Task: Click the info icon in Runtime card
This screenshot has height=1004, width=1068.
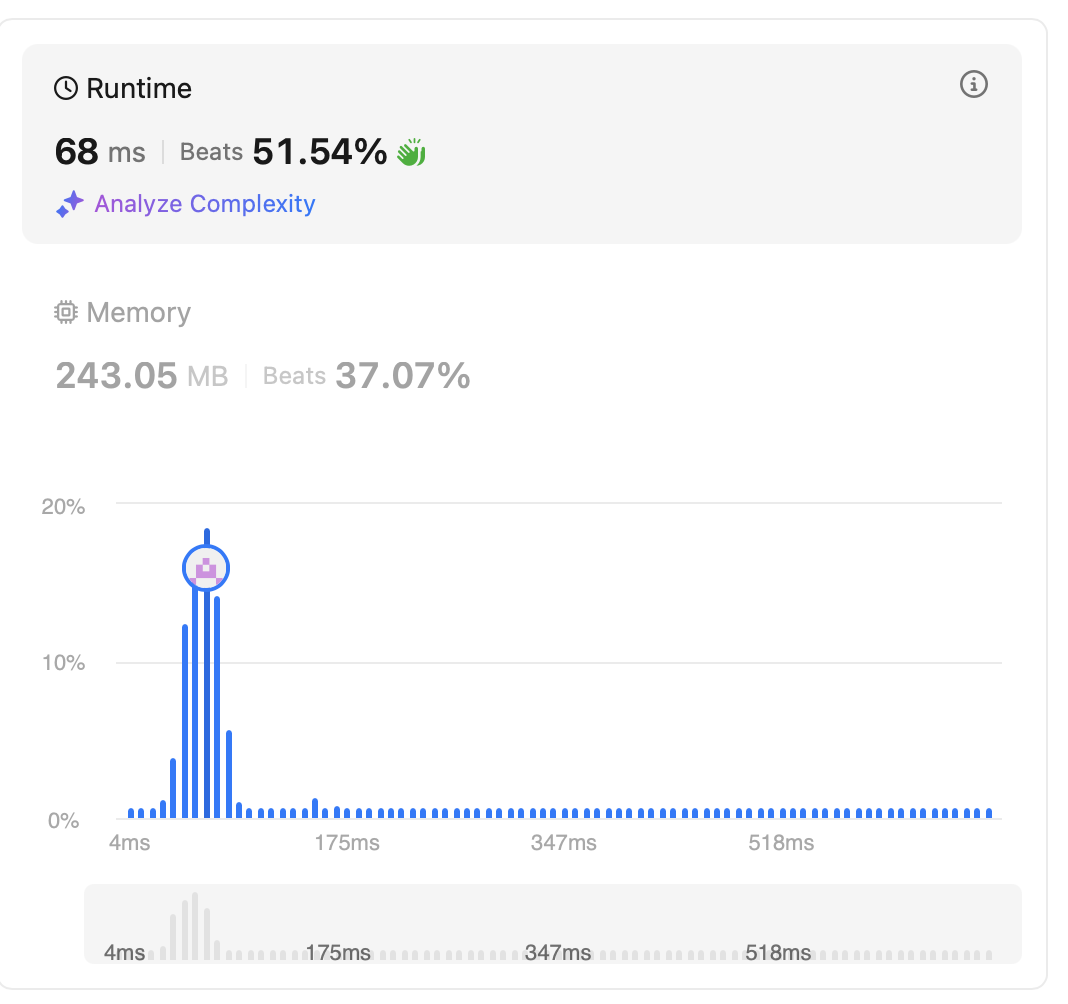Action: coord(973,85)
